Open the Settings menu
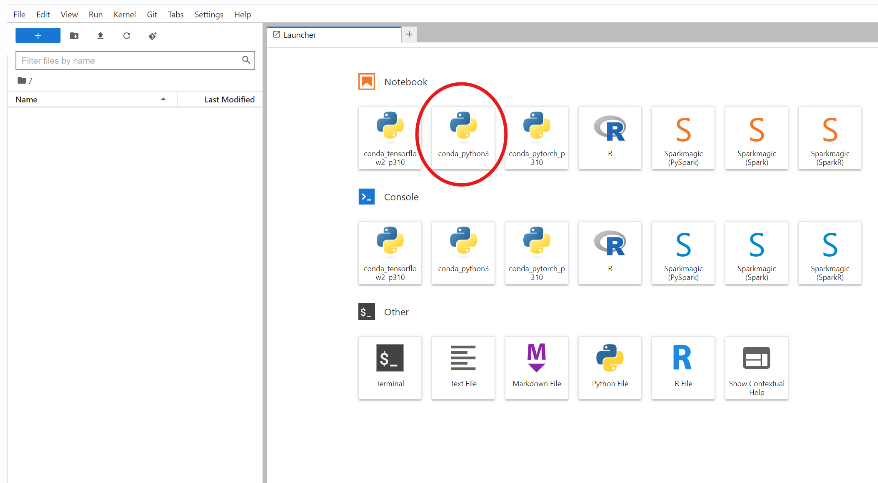The image size is (878, 483). coord(209,15)
